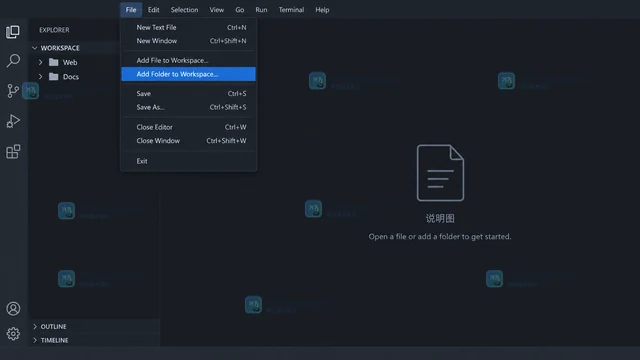Open the View menu
Screen dimensions: 640x360
[x=217, y=10]
